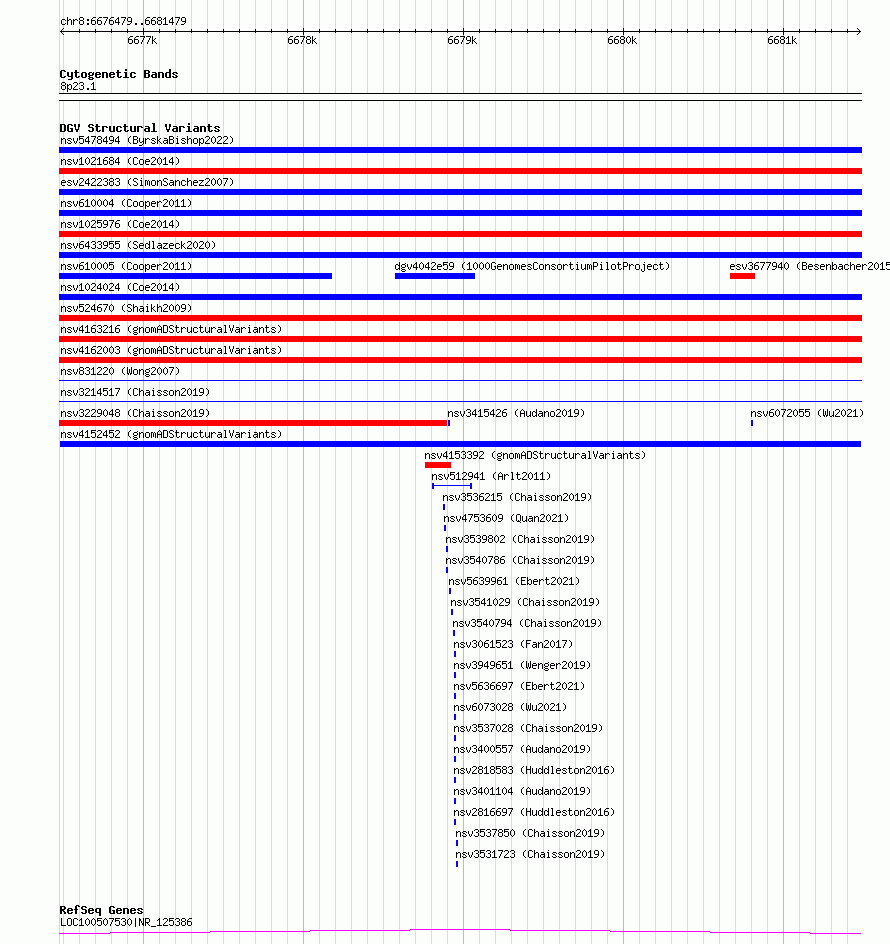Click the 6678k ruler tick label

[x=302, y=40]
